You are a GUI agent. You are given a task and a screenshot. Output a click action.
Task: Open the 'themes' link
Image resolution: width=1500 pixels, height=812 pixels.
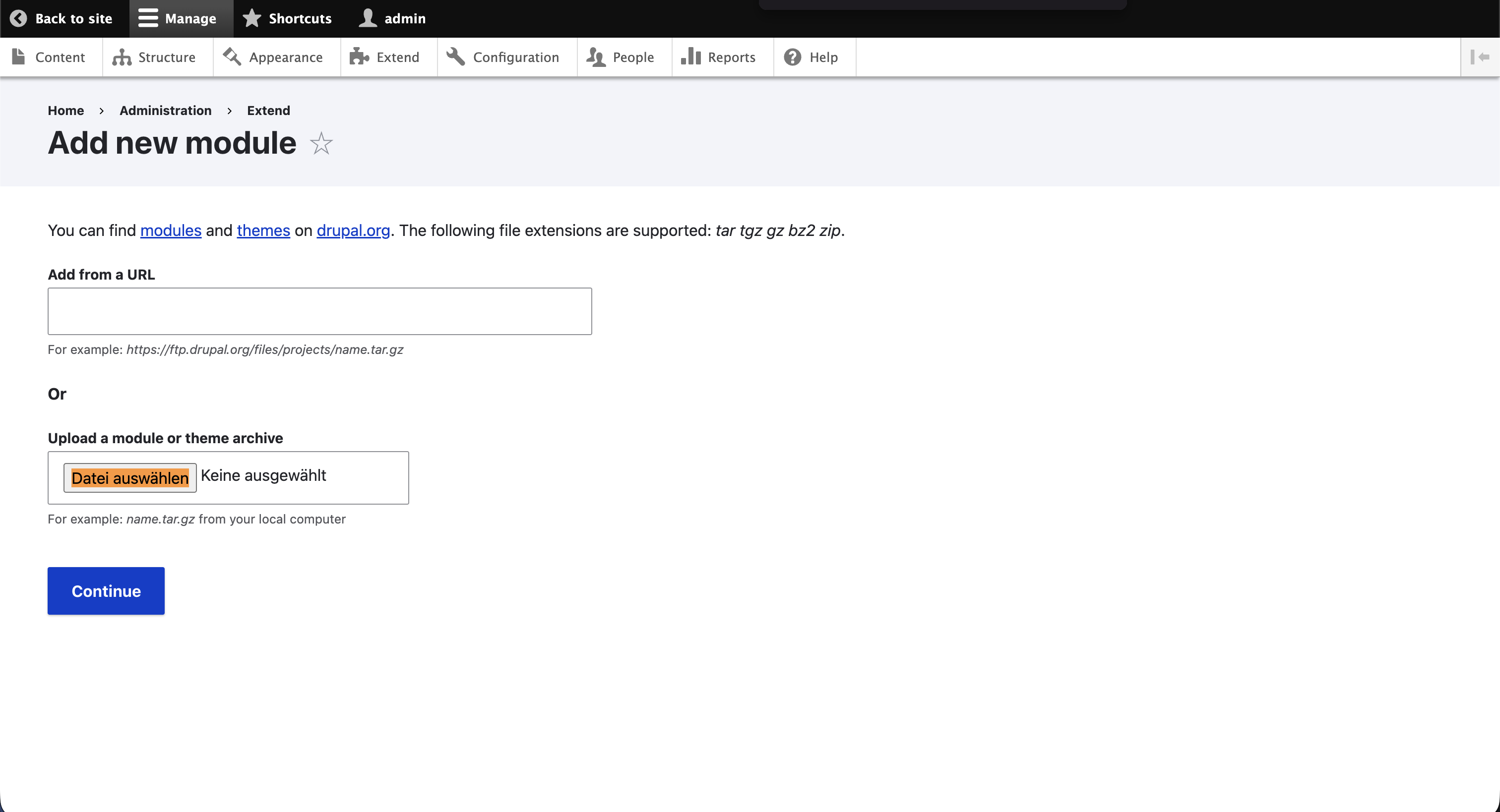click(x=263, y=231)
